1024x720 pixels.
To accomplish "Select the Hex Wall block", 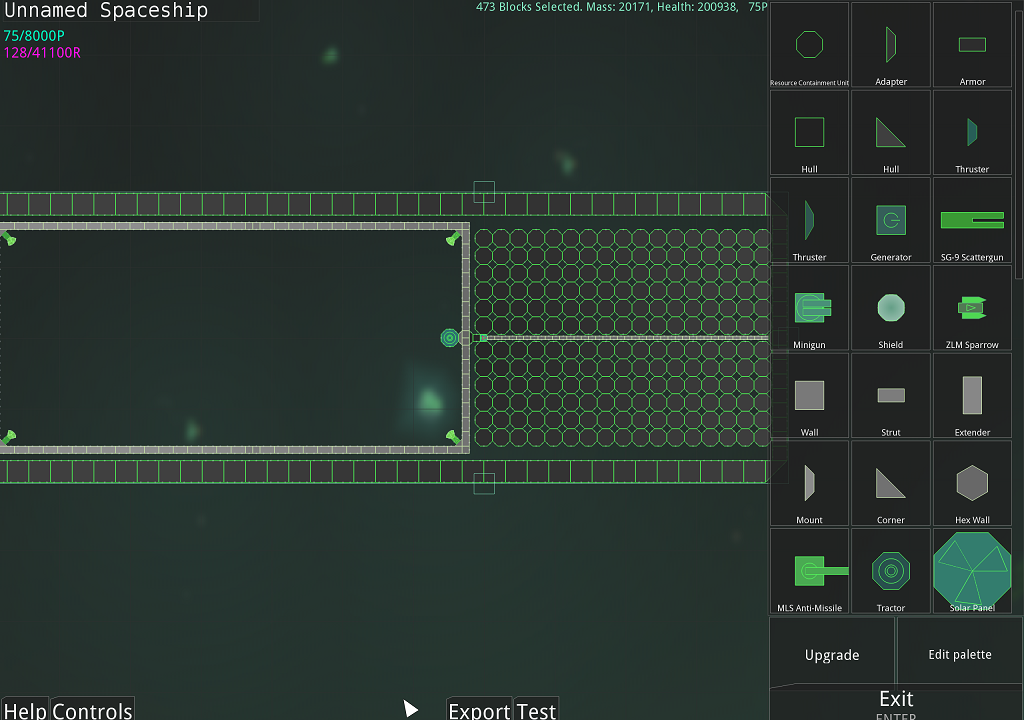I will pyautogui.click(x=972, y=483).
